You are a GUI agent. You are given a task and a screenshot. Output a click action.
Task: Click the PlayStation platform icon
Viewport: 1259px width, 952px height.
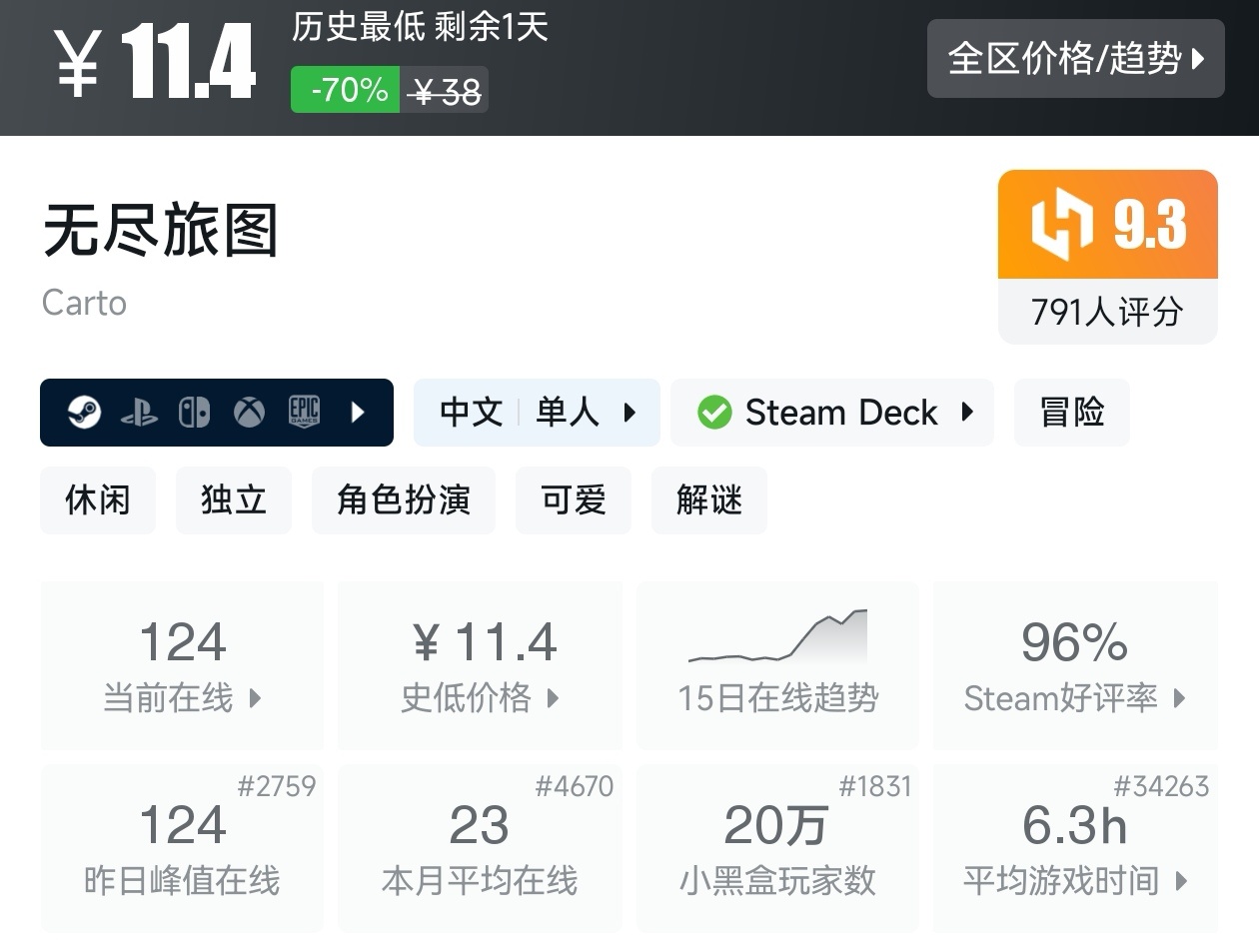tap(139, 413)
